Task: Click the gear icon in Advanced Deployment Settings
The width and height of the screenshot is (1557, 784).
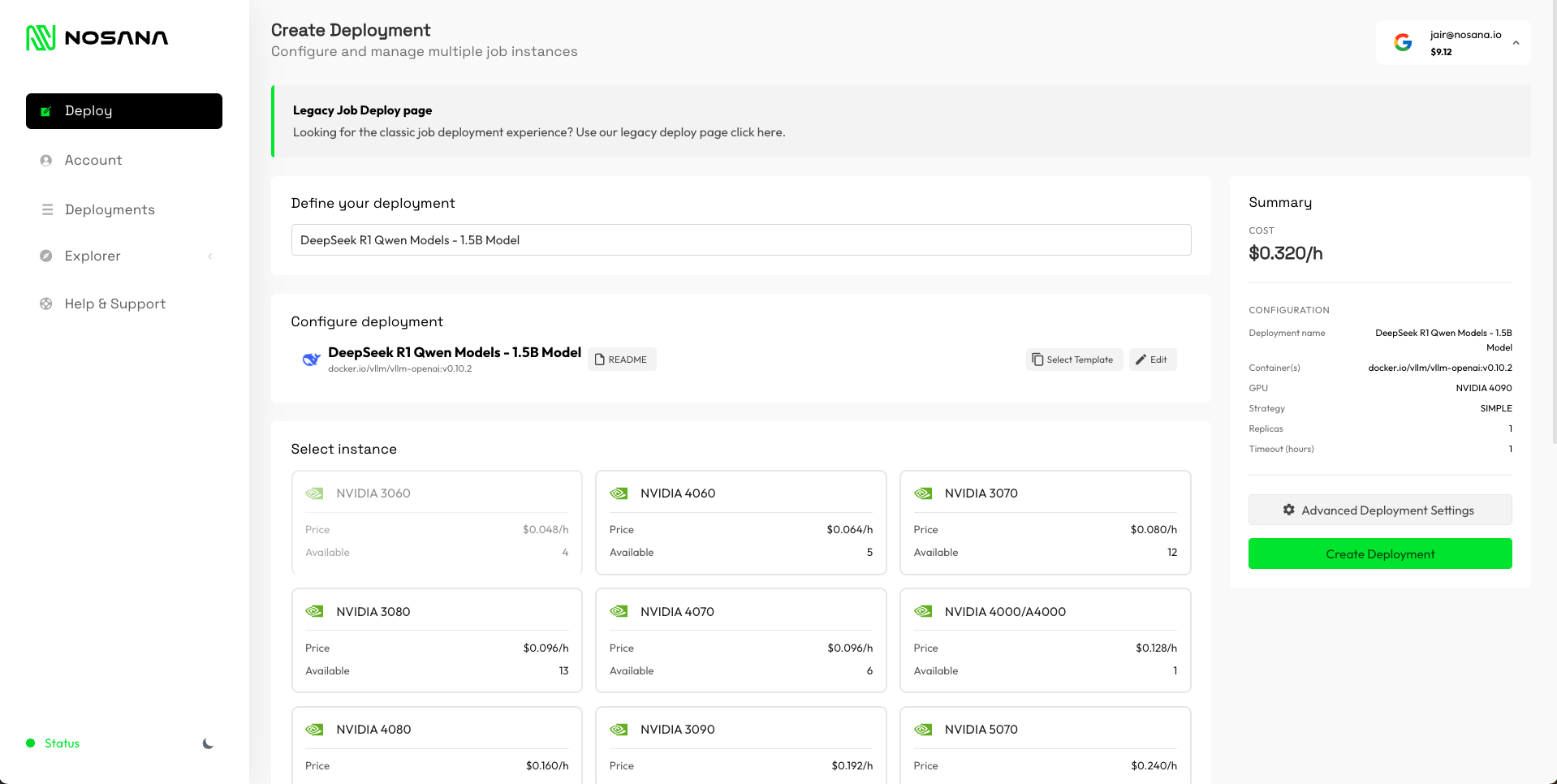Action: [x=1289, y=510]
